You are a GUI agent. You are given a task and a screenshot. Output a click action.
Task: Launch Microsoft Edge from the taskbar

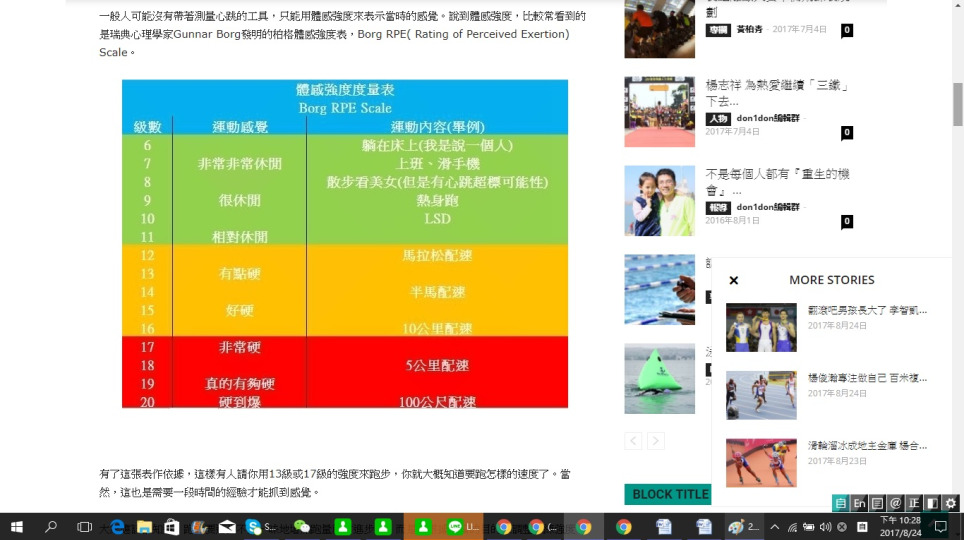coord(117,526)
